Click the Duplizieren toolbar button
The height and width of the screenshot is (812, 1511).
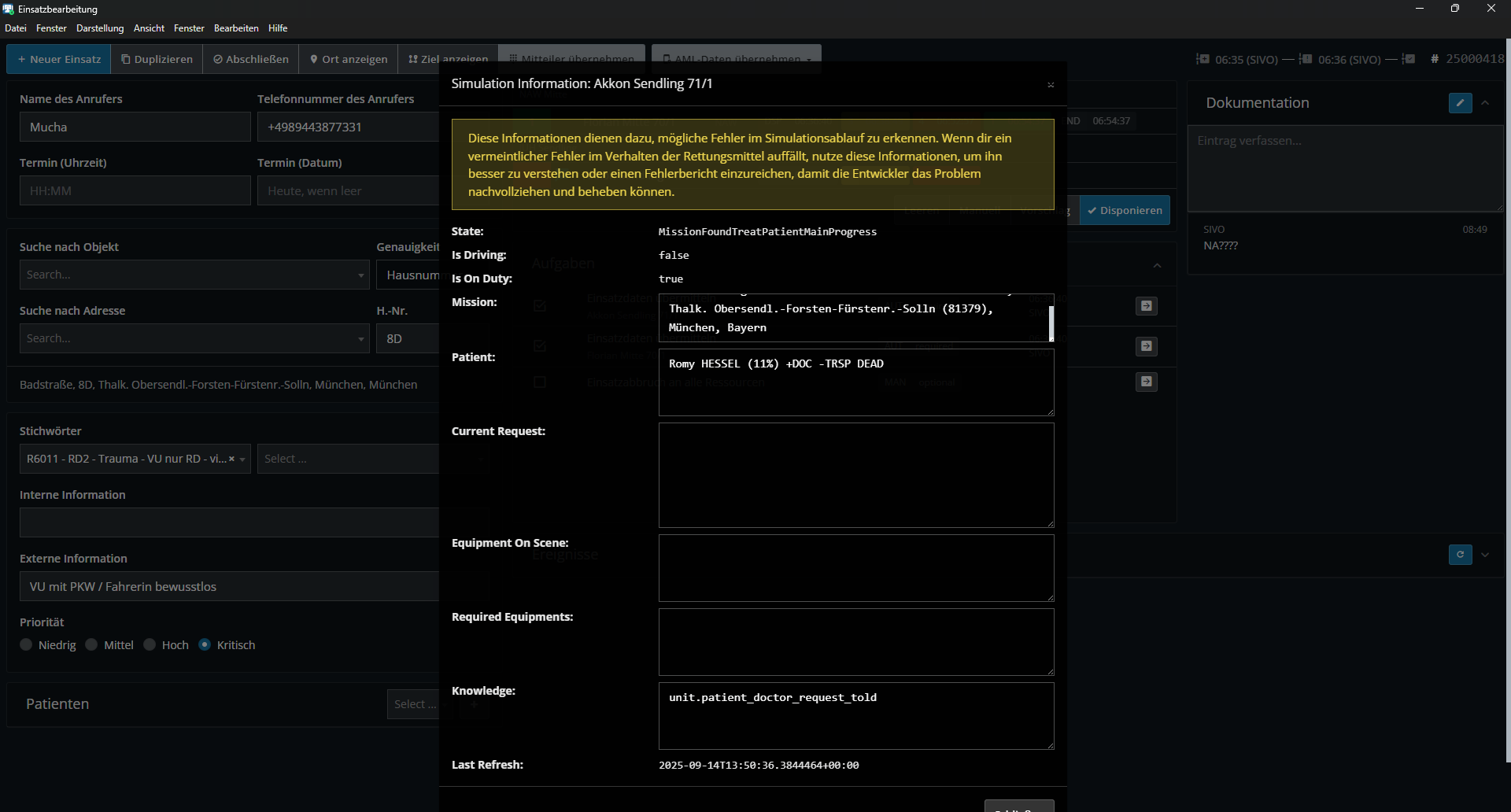tap(157, 59)
